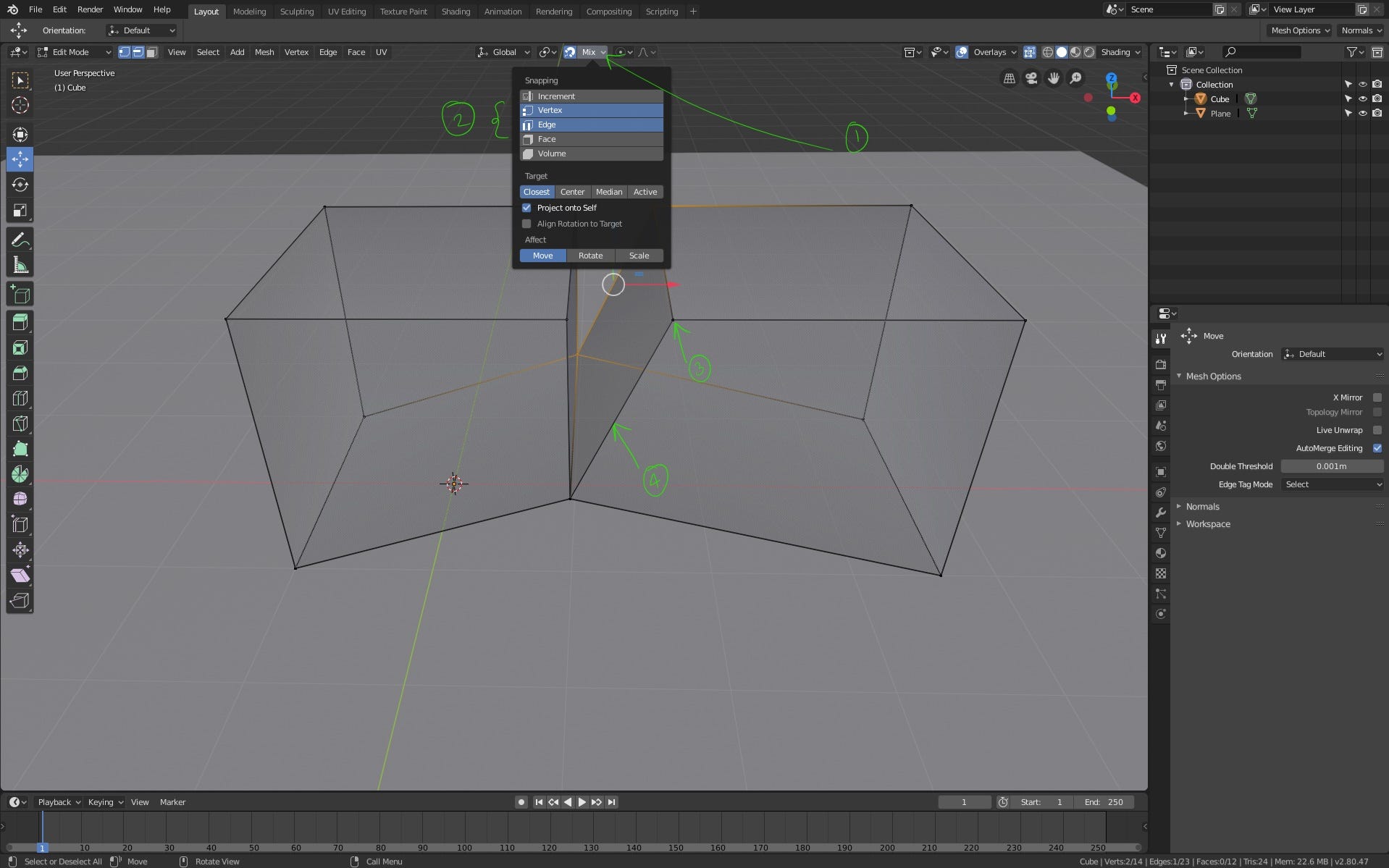The height and width of the screenshot is (868, 1389).
Task: Open the File menu
Action: [35, 9]
